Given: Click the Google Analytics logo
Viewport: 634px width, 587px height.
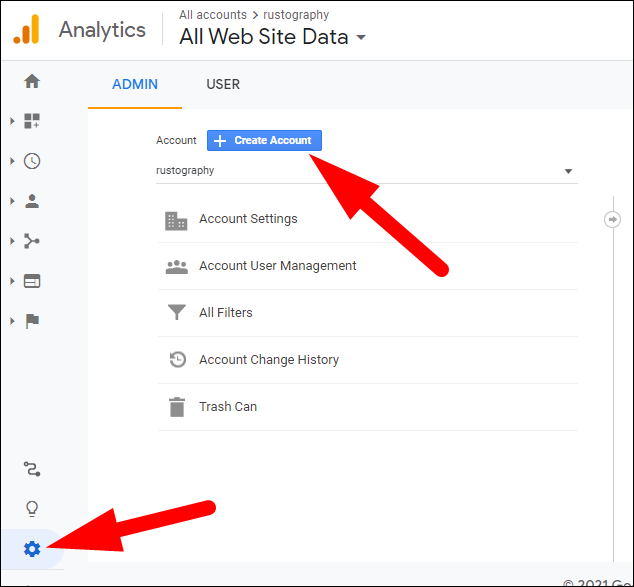Looking at the screenshot, I should 26,29.
